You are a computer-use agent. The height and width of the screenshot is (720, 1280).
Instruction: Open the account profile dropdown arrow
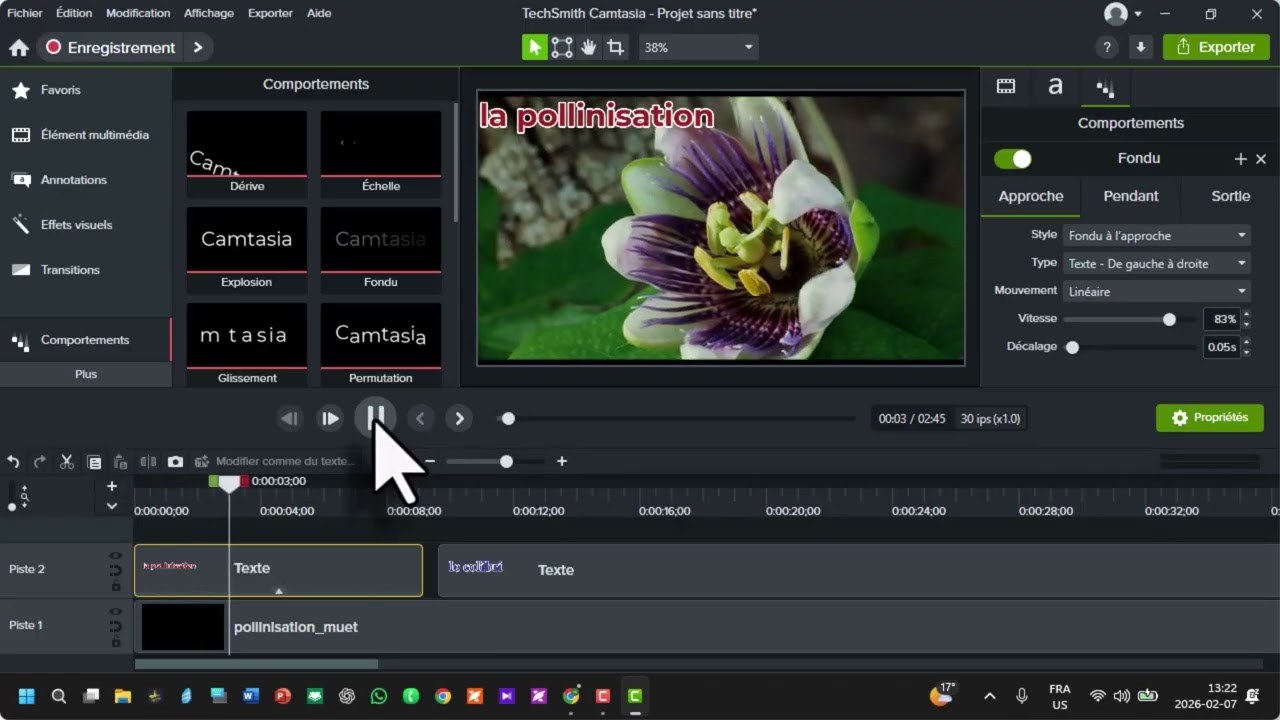(1138, 14)
